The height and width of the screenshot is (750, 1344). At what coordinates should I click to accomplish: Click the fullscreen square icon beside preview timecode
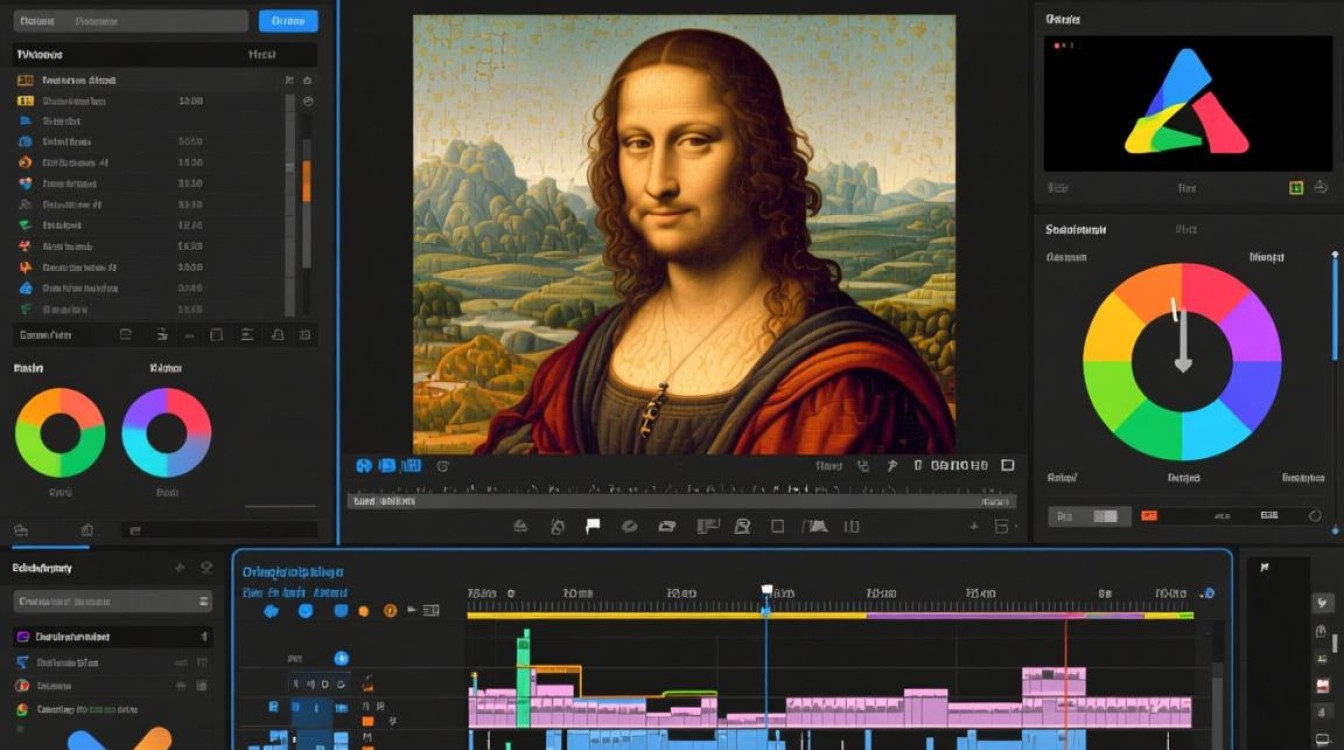[1008, 465]
